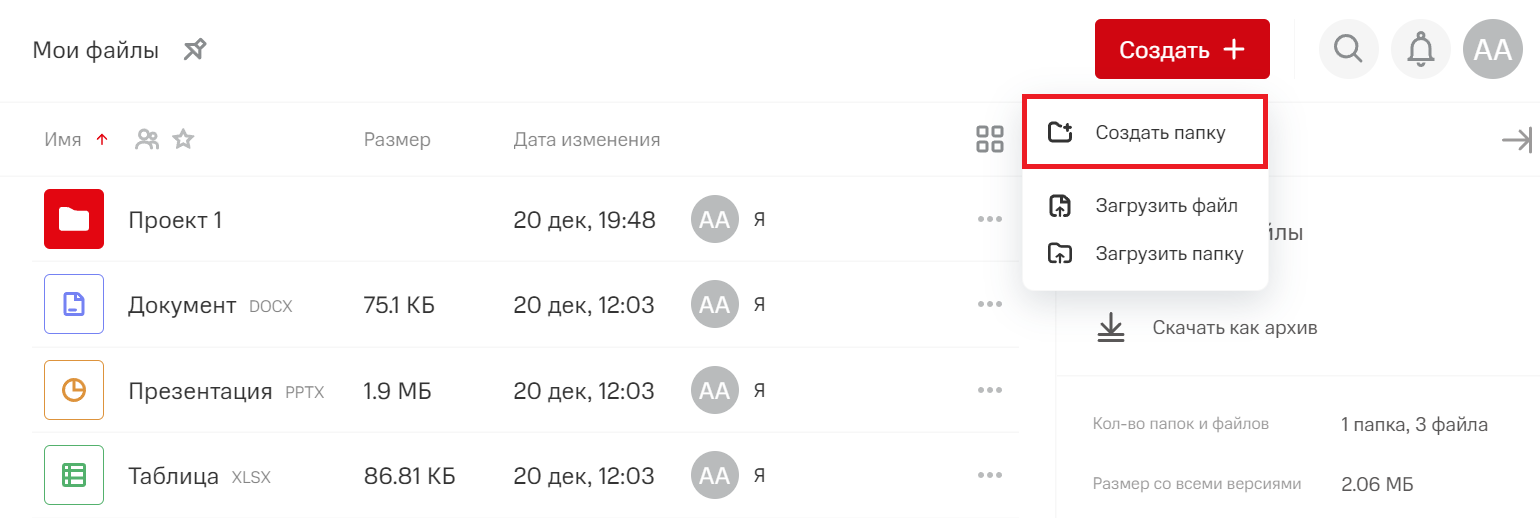Click the favorites star column icon
The height and width of the screenshot is (518, 1540).
(183, 140)
